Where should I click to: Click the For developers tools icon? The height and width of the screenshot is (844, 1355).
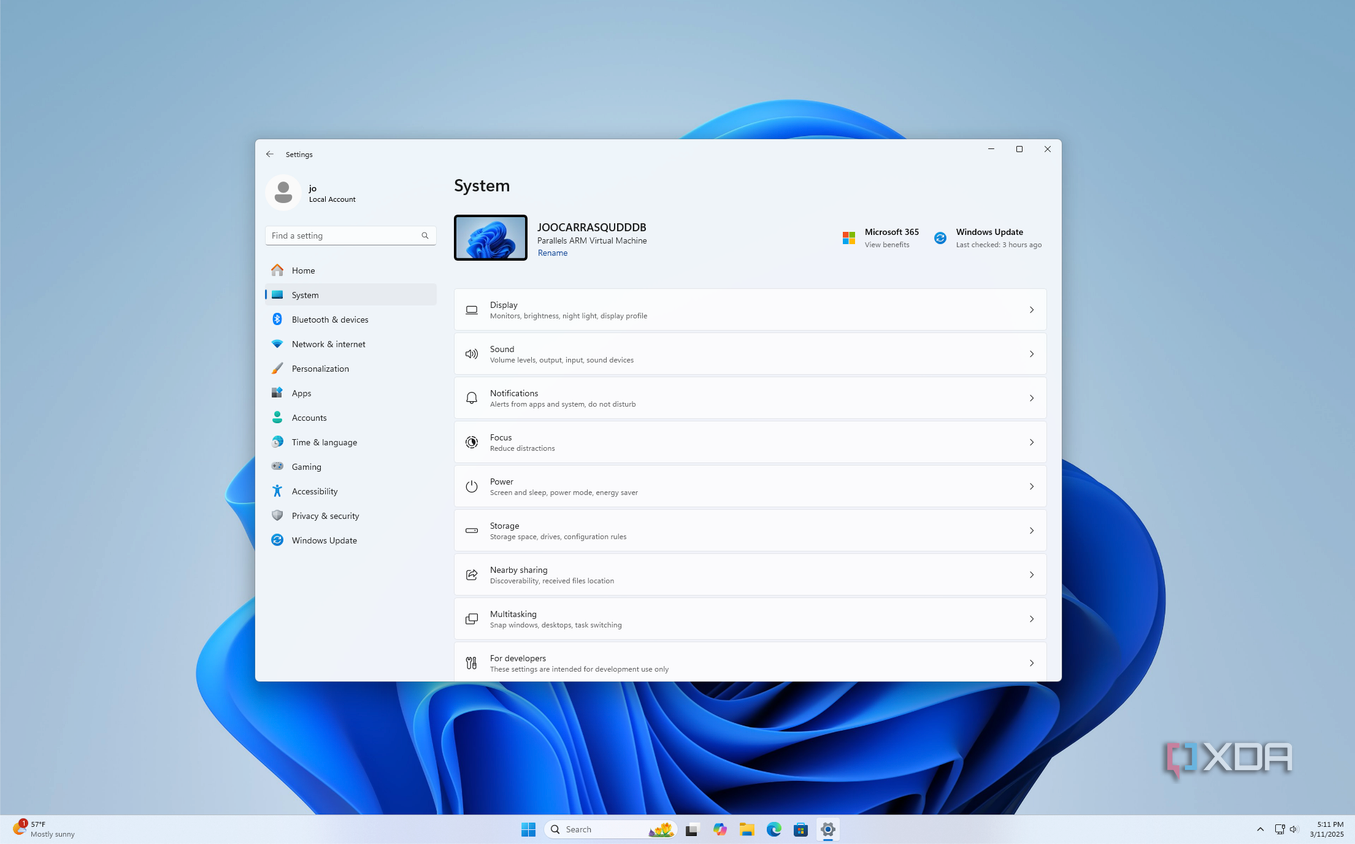pyautogui.click(x=471, y=663)
